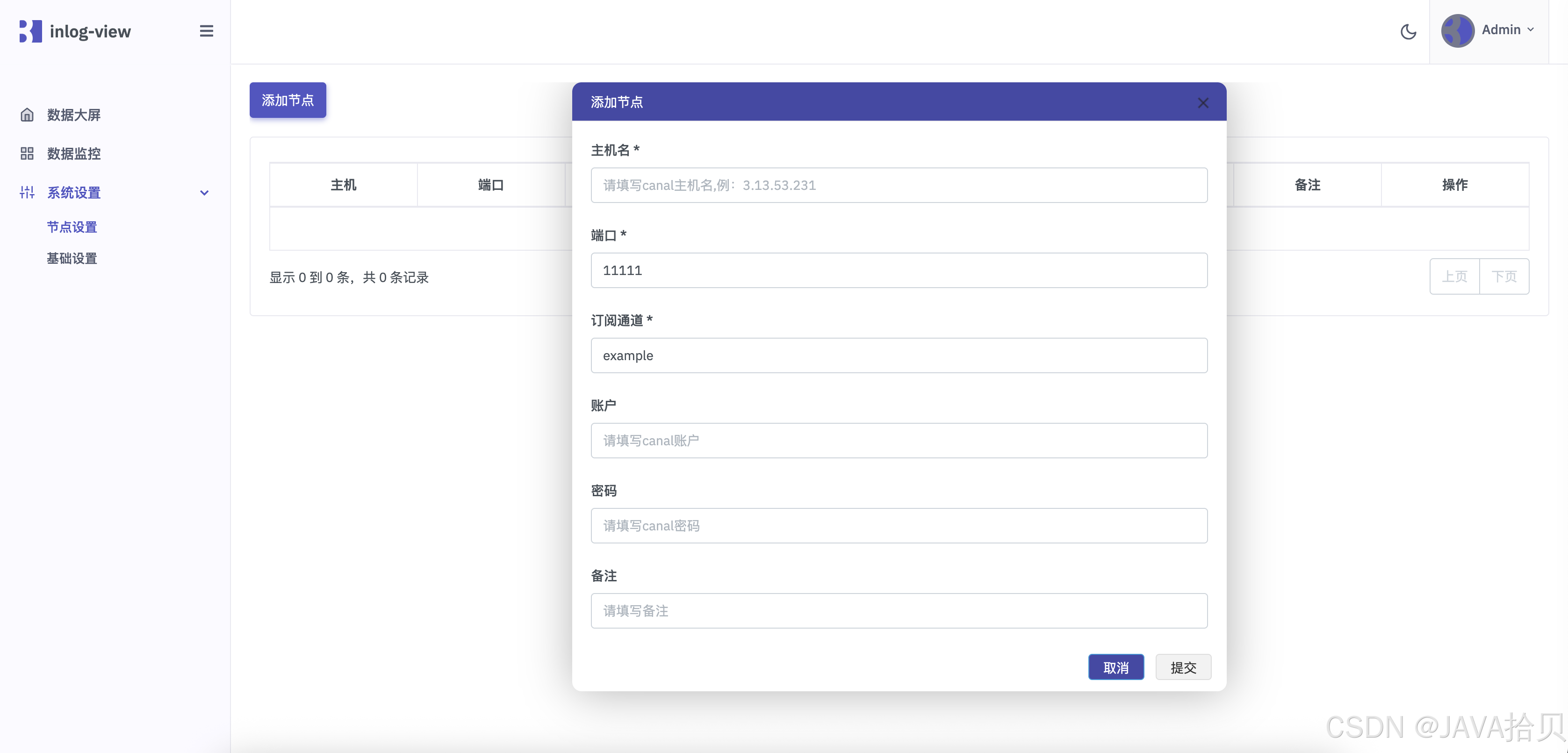
Task: Collapse the 系统设置 chevron
Action: [x=204, y=193]
